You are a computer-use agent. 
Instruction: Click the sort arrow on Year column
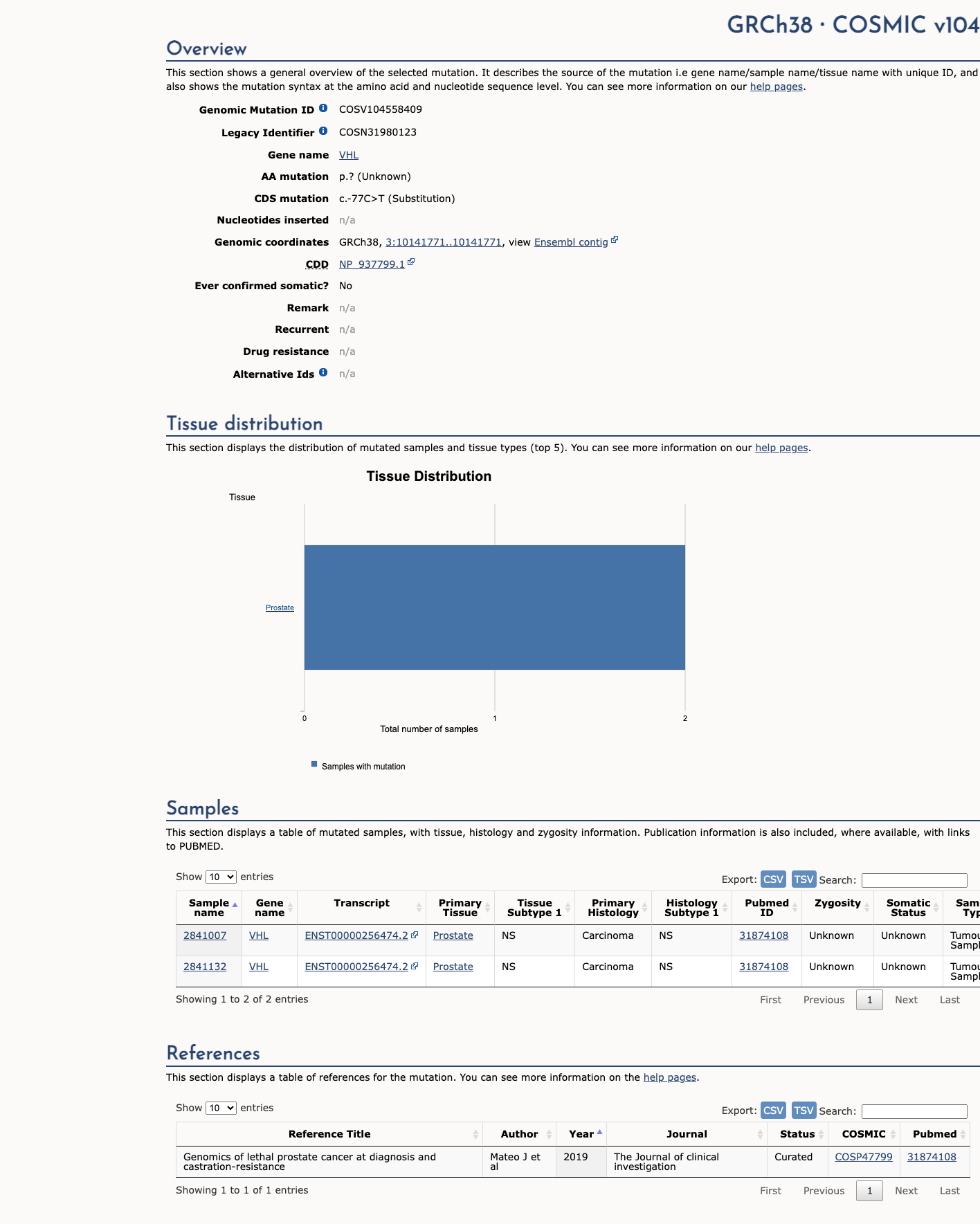click(599, 1132)
